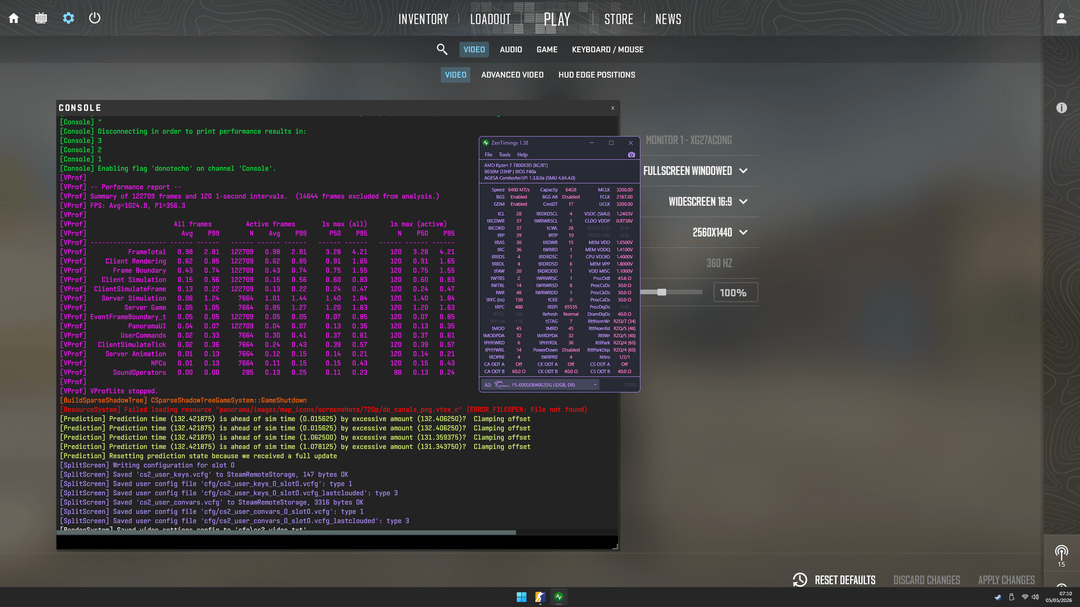
Task: Go to the home screen icon
Action: 14,19
